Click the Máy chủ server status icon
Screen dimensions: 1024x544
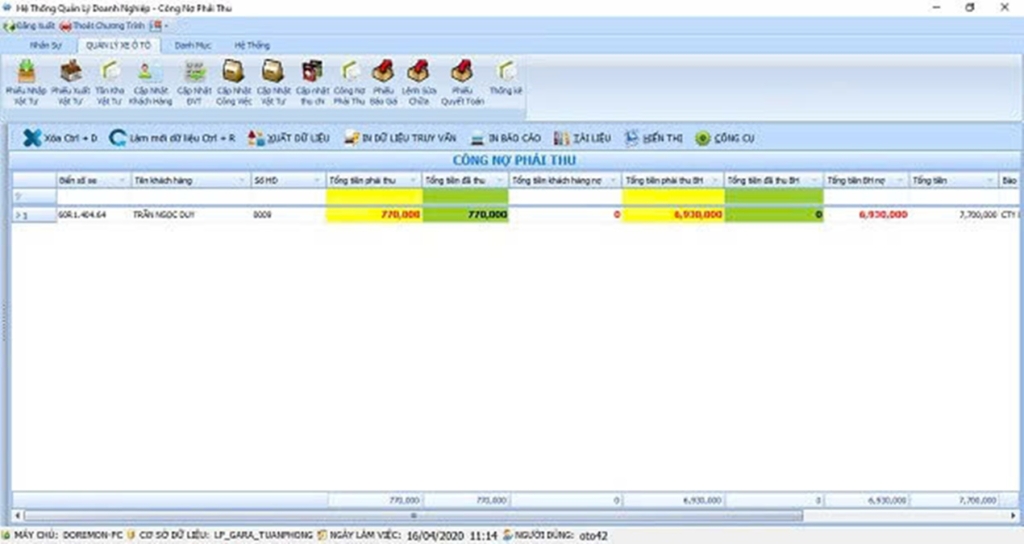[x=7, y=535]
